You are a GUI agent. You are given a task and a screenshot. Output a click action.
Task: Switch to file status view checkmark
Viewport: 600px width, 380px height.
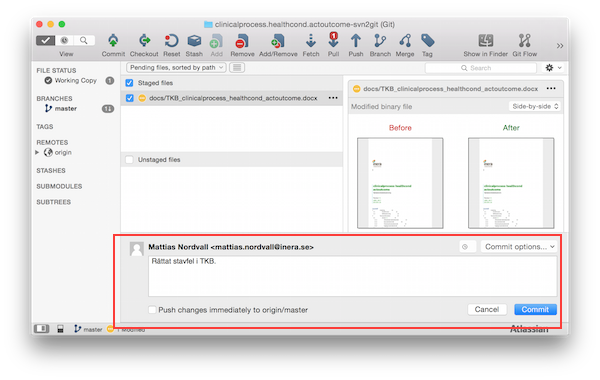coord(46,40)
